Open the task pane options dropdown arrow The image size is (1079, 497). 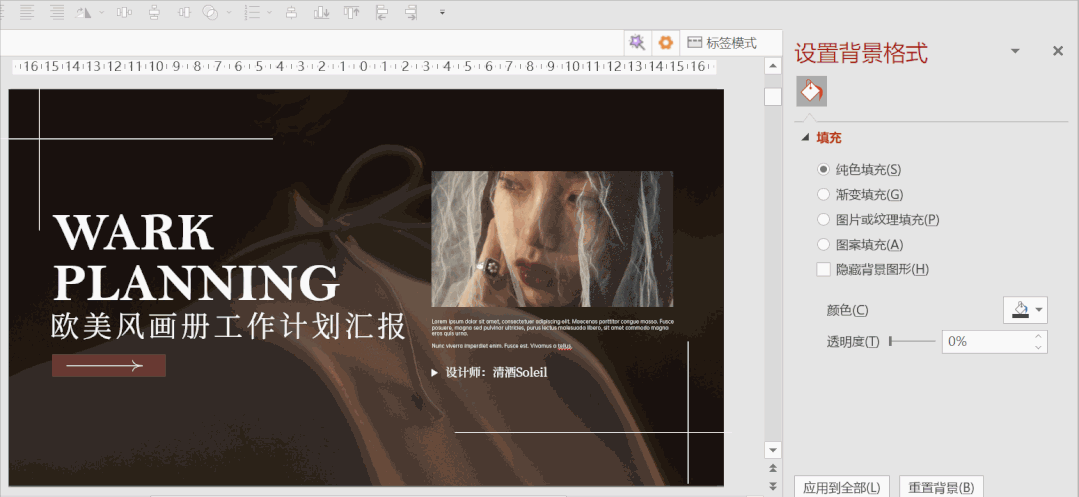(1015, 51)
